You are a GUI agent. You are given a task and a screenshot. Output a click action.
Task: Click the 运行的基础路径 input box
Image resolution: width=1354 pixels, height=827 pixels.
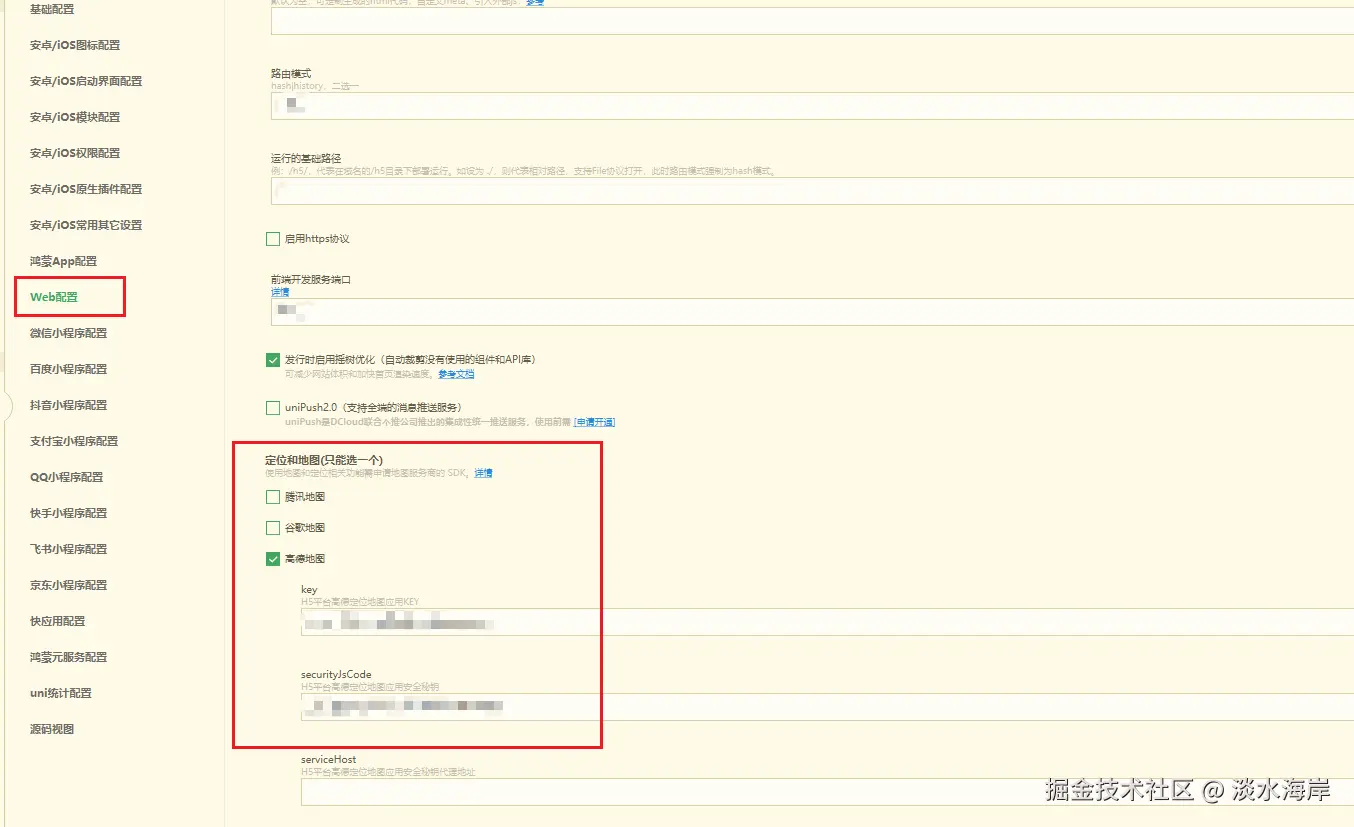point(812,191)
